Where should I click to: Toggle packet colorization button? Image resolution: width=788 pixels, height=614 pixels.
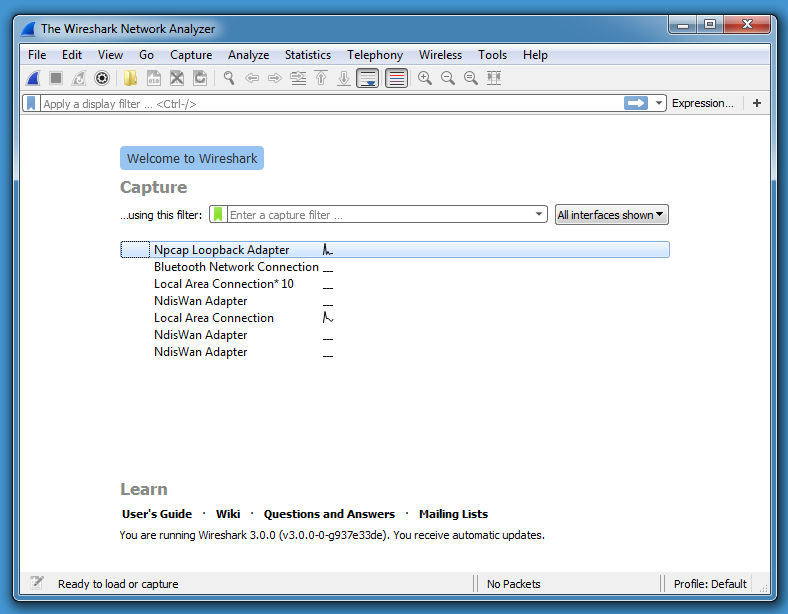point(396,78)
